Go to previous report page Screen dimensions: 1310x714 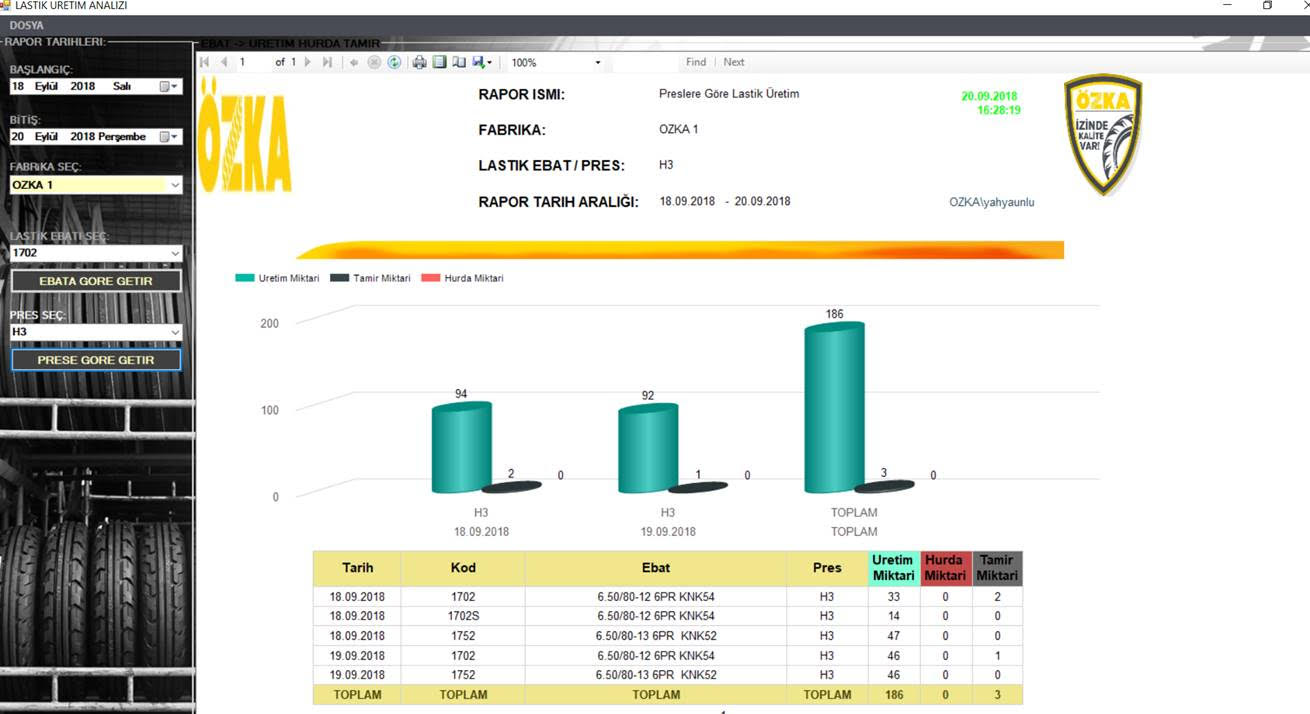pyautogui.click(x=224, y=62)
